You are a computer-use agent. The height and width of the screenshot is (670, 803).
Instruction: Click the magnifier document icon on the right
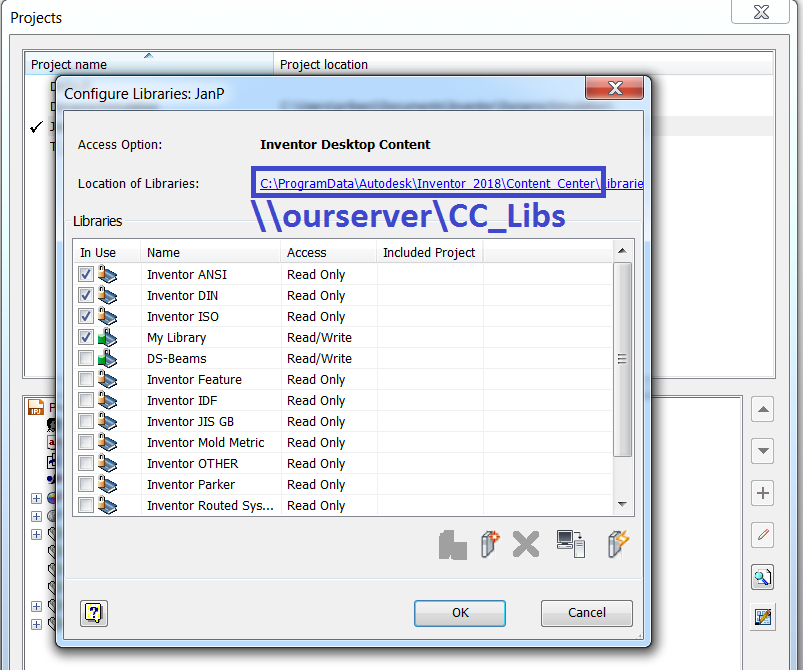coord(763,577)
